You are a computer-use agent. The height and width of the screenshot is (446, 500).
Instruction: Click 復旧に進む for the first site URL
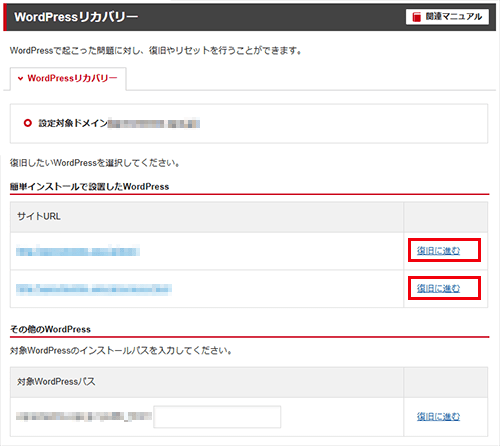438,250
